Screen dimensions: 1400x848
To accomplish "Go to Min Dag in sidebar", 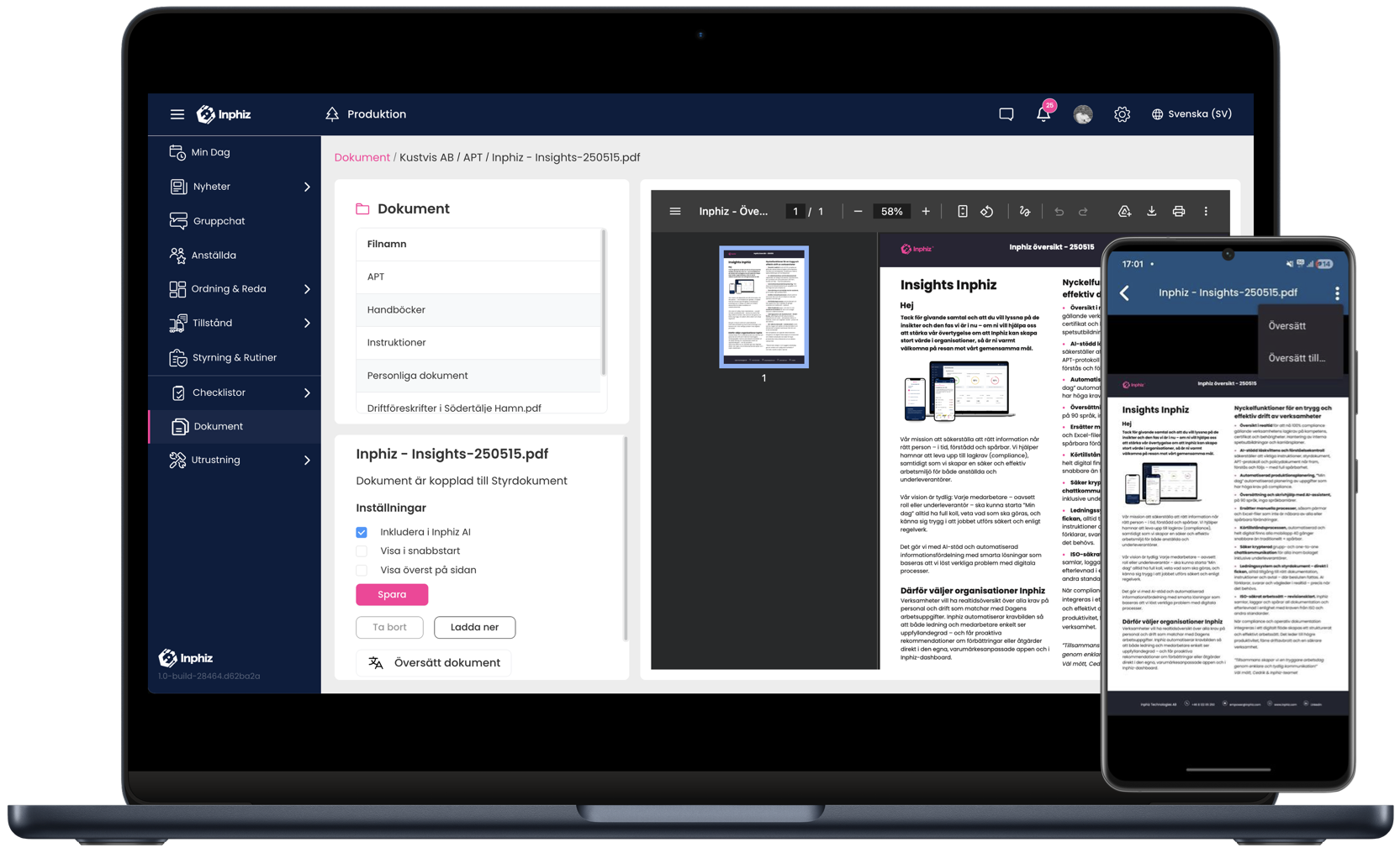I will click(x=210, y=152).
